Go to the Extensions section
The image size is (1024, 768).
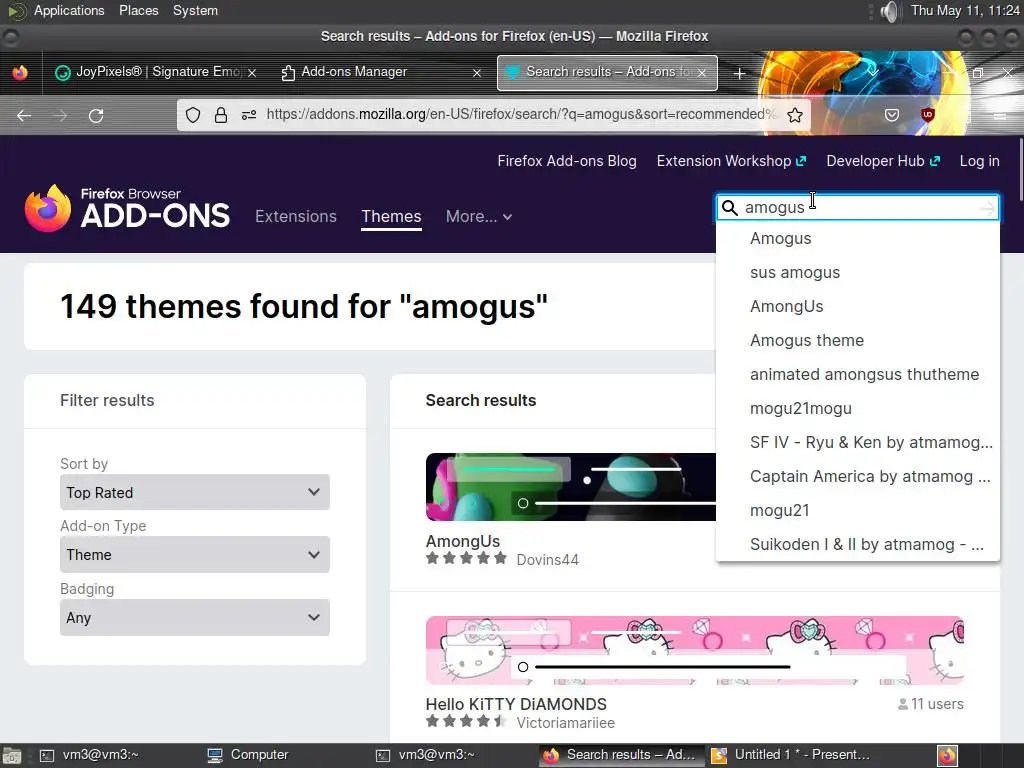coord(296,216)
